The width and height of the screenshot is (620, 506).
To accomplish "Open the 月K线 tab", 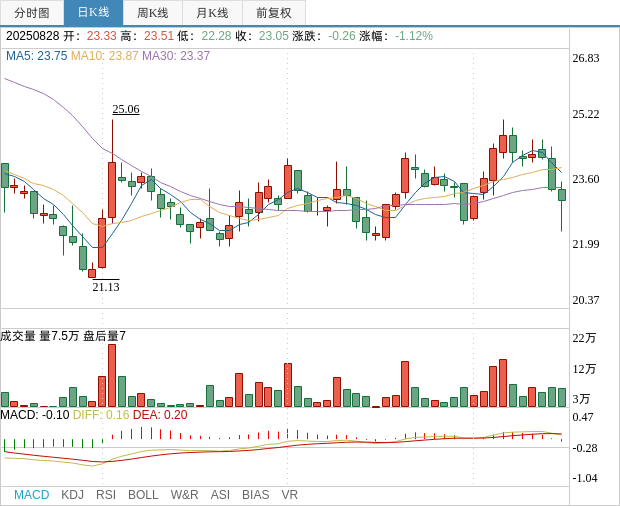I will pos(212,13).
